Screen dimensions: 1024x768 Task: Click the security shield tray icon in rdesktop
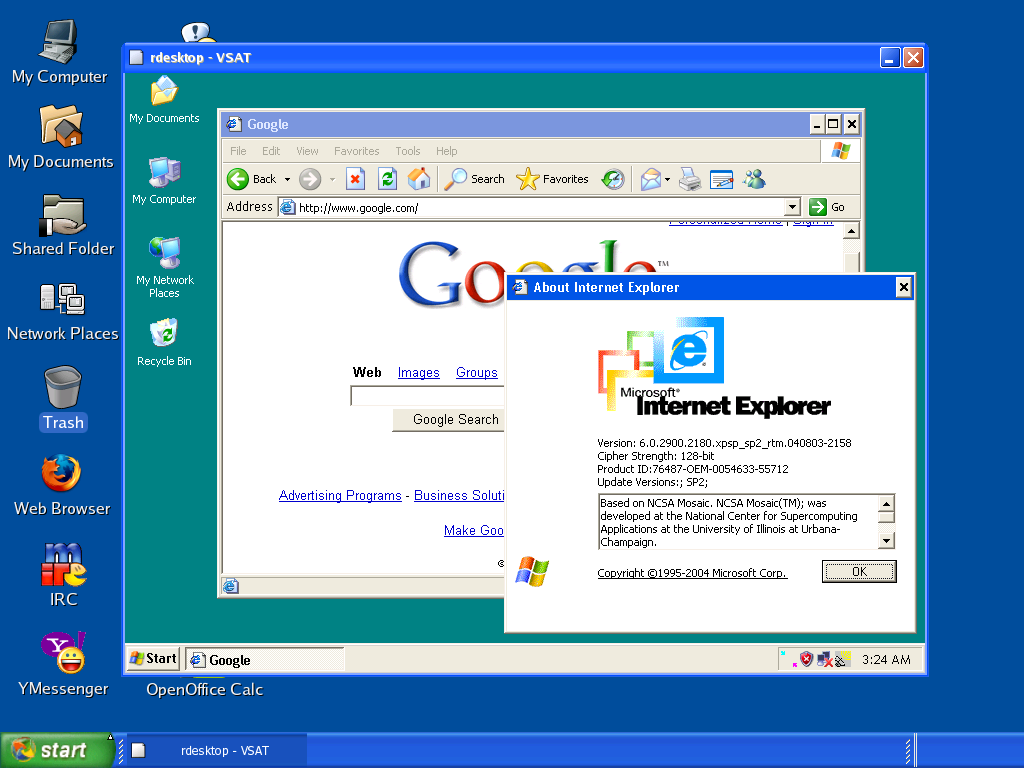pos(807,660)
